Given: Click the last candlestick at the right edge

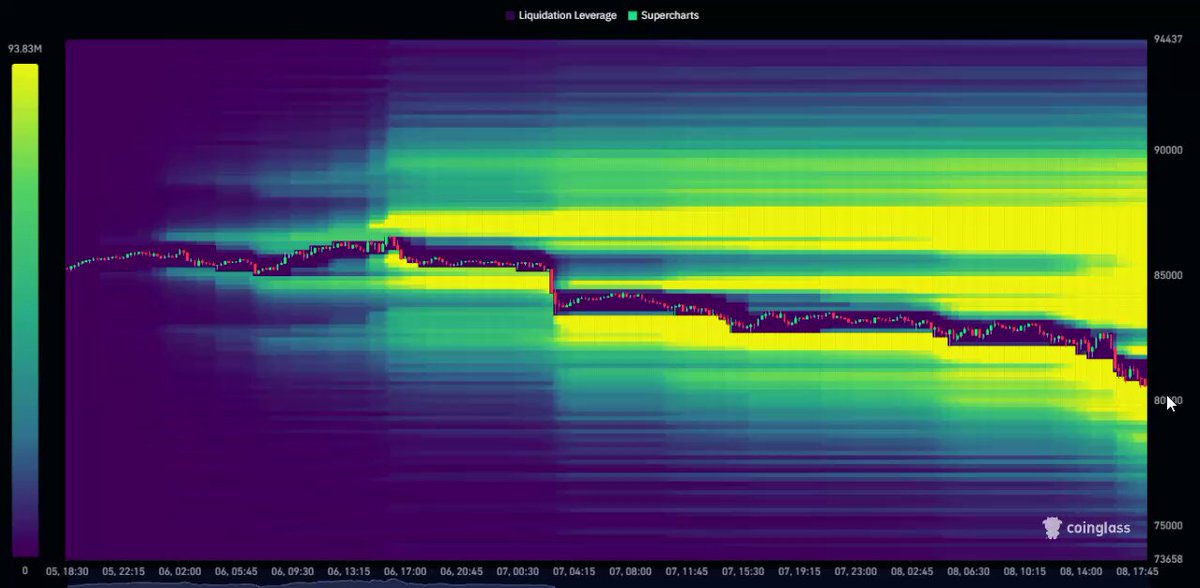Looking at the screenshot, I should 1144,384.
